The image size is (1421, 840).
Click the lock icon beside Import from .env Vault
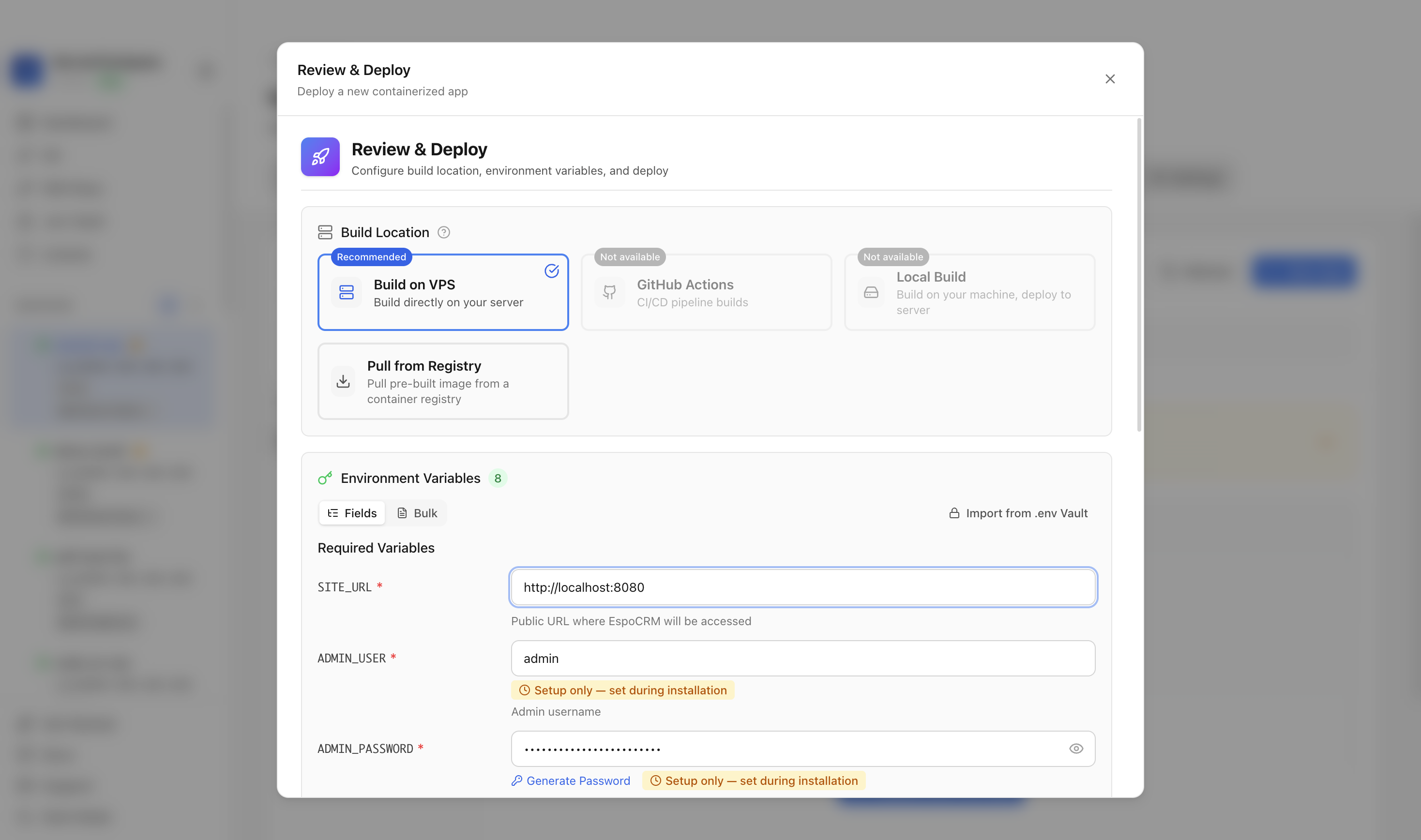(954, 513)
